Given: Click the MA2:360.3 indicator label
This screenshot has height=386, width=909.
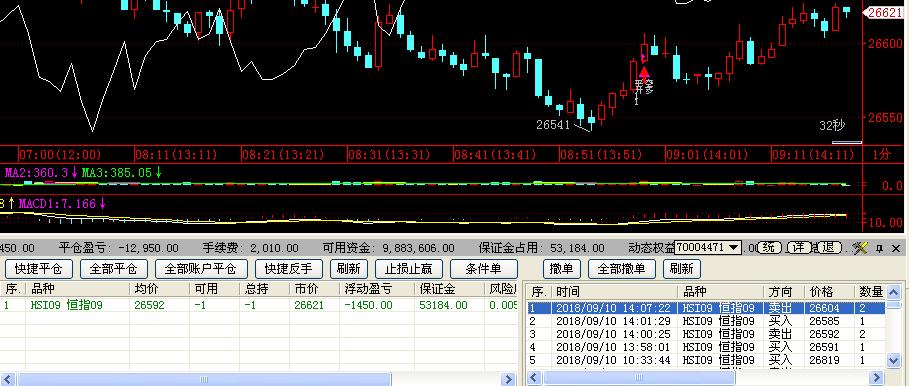Looking at the screenshot, I should click(37, 173).
